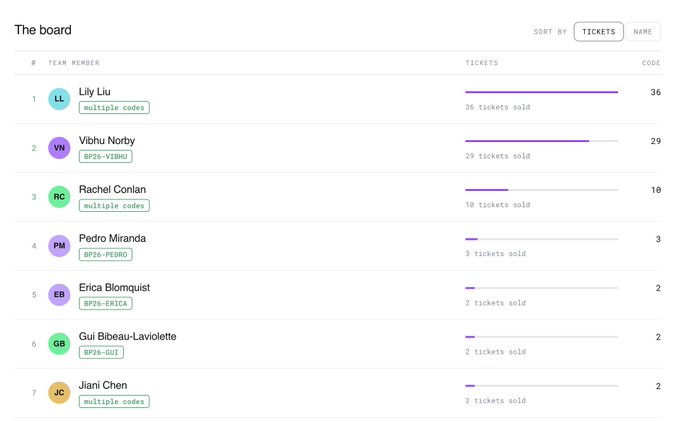Click Vibhu Norby's VN avatar
The width and height of the screenshot is (680, 421).
pyautogui.click(x=59, y=148)
